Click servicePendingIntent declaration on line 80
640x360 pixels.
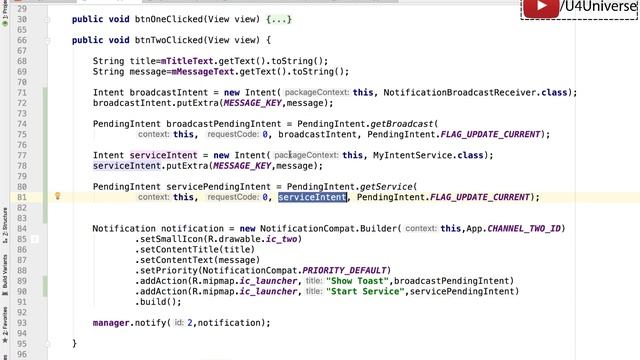218,187
